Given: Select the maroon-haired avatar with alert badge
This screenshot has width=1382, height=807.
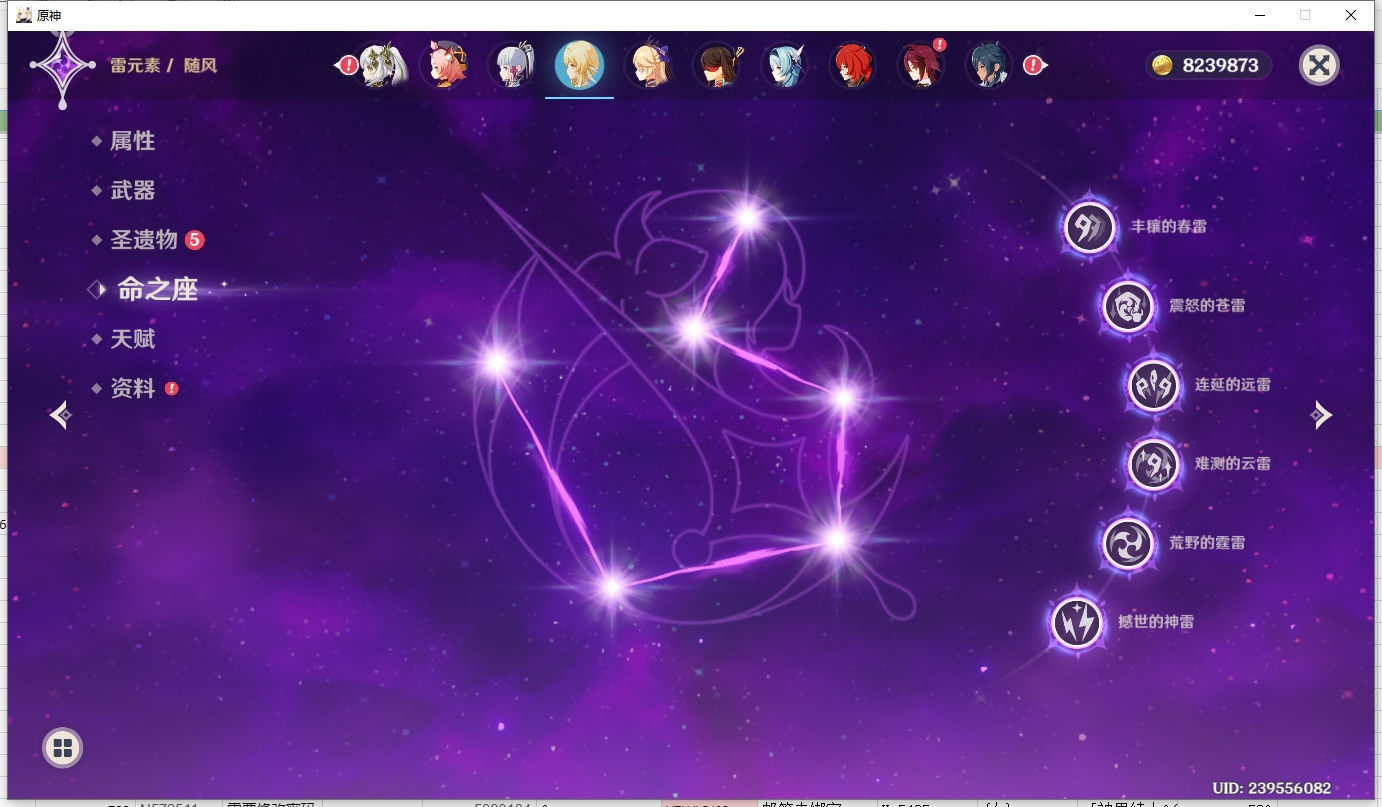Looking at the screenshot, I should coord(921,65).
